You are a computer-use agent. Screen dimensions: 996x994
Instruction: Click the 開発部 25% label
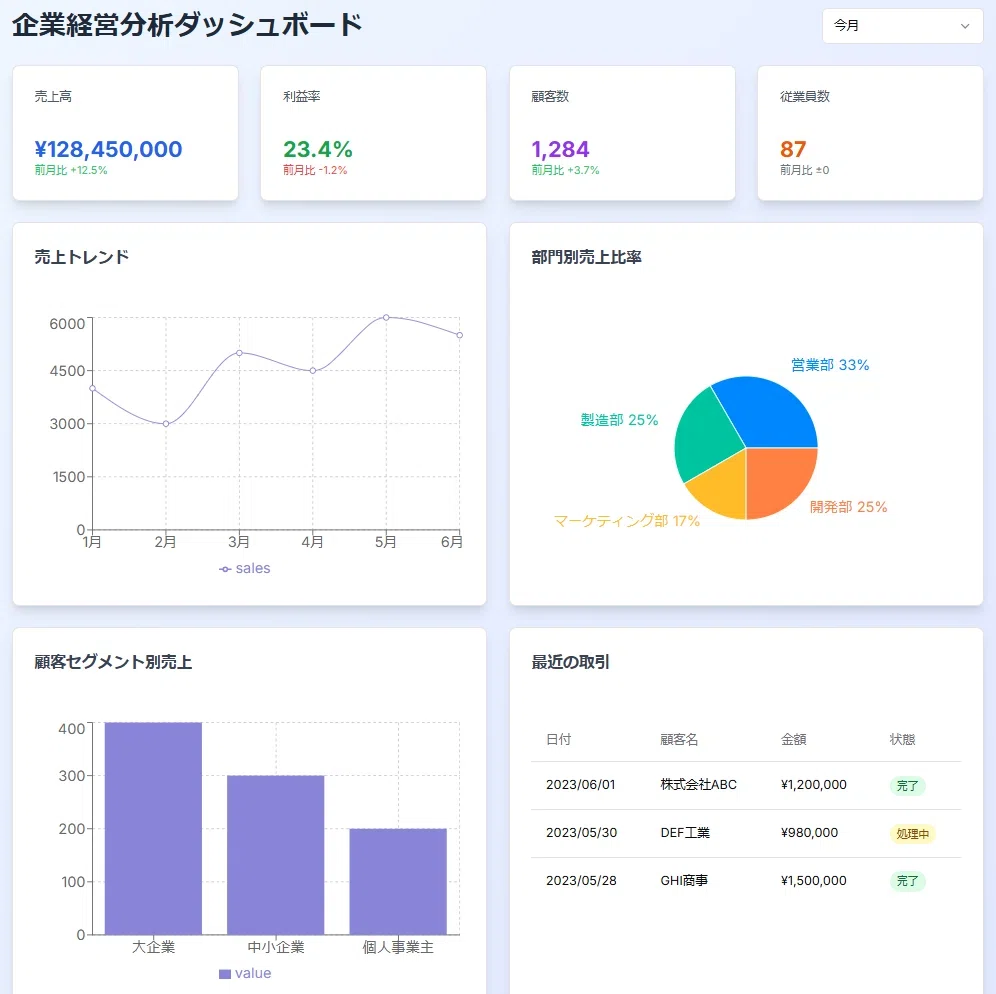click(x=848, y=507)
